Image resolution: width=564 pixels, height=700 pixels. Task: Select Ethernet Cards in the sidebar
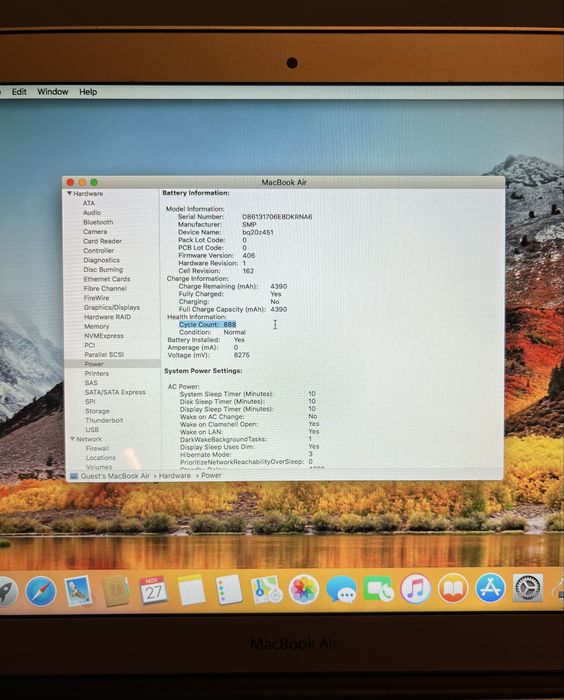point(107,279)
